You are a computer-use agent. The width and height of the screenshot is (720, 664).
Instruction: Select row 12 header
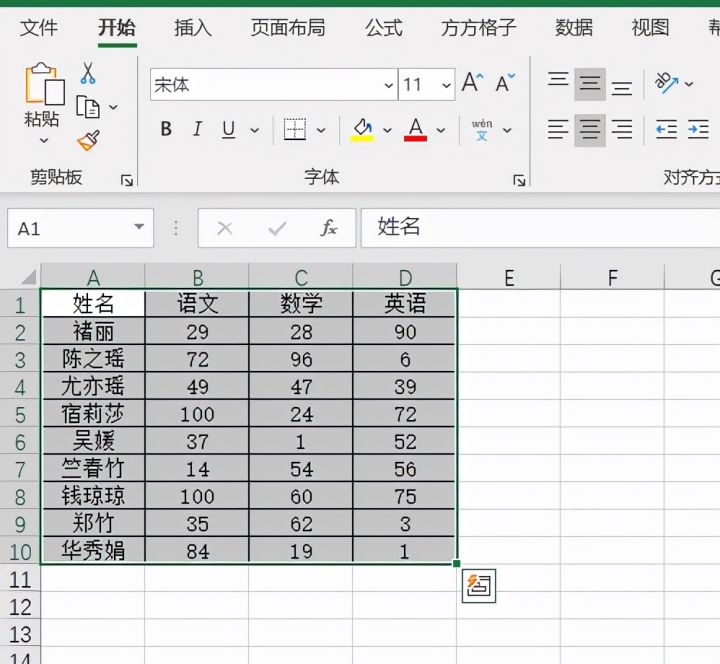tap(20, 607)
